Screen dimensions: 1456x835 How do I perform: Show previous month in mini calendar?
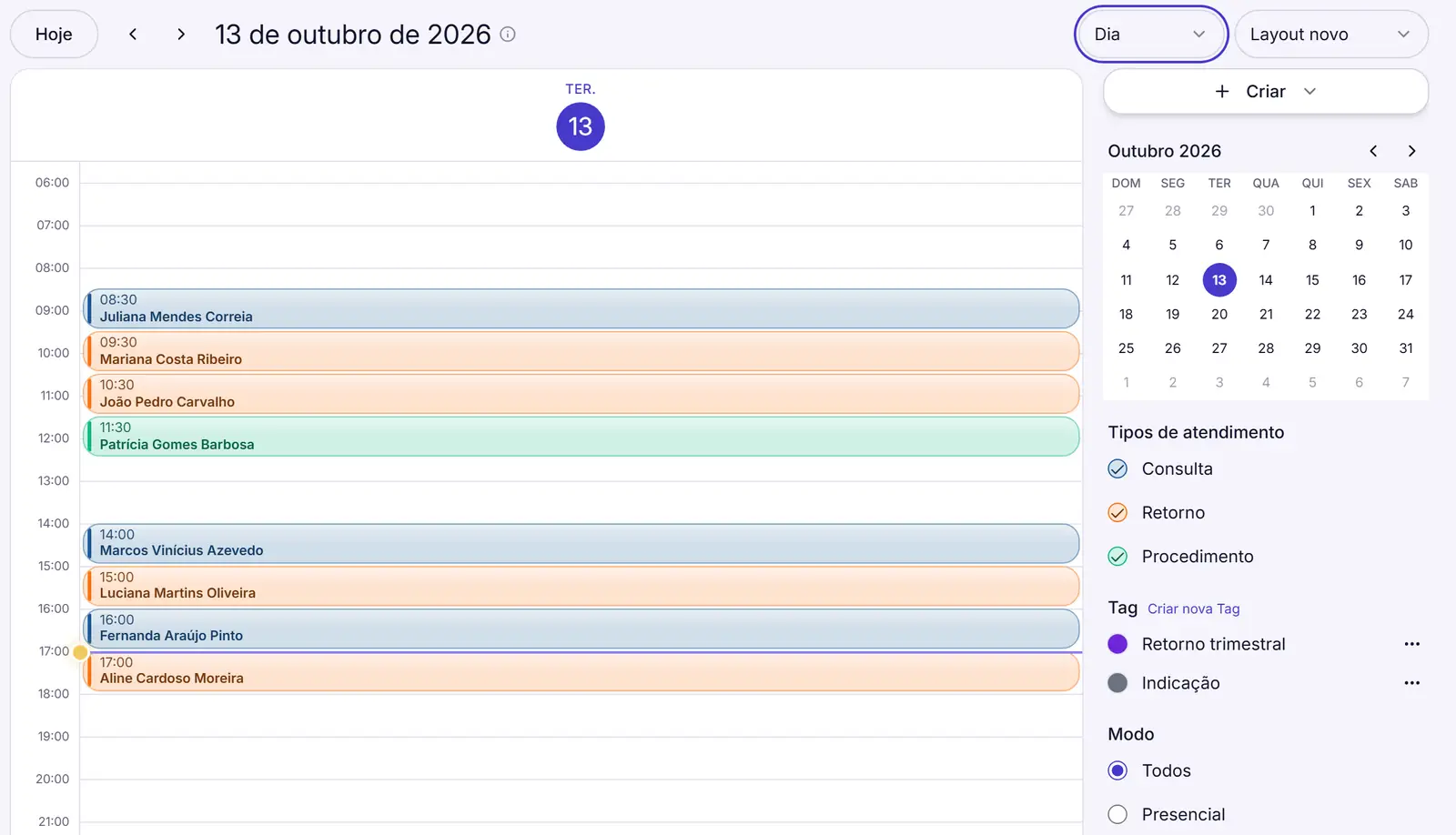pos(1373,151)
